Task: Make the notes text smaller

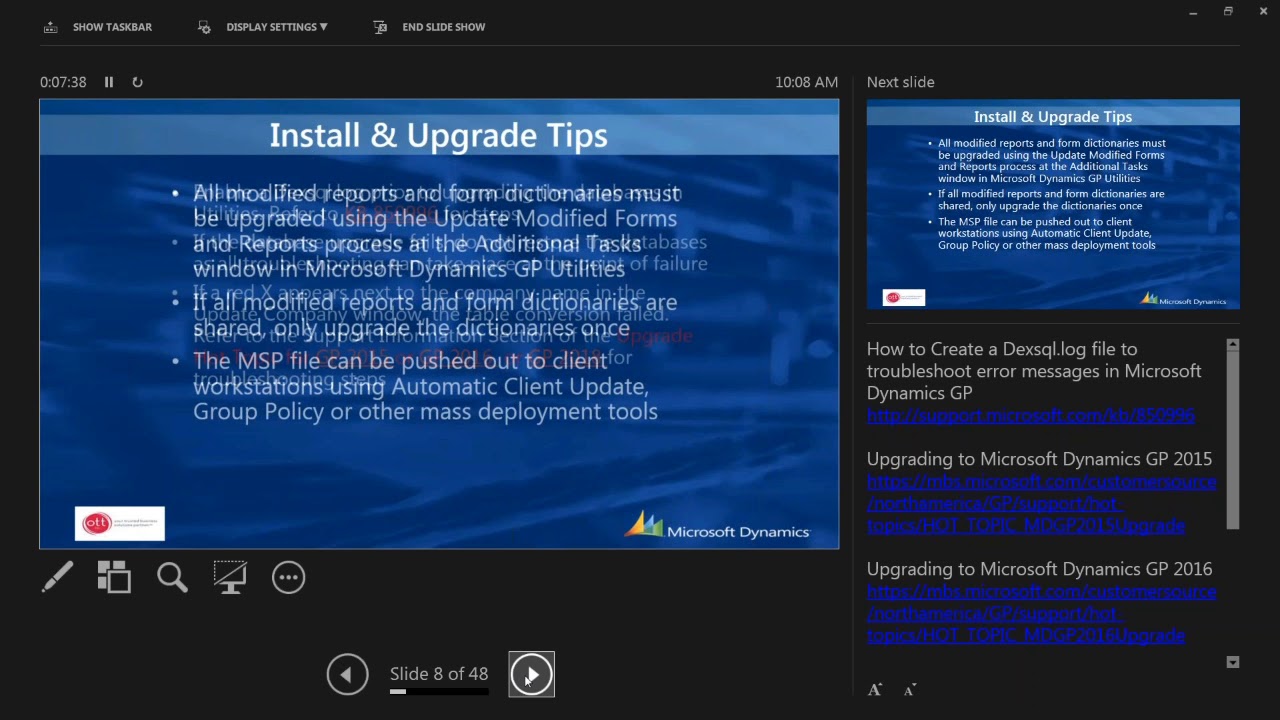Action: click(x=909, y=690)
